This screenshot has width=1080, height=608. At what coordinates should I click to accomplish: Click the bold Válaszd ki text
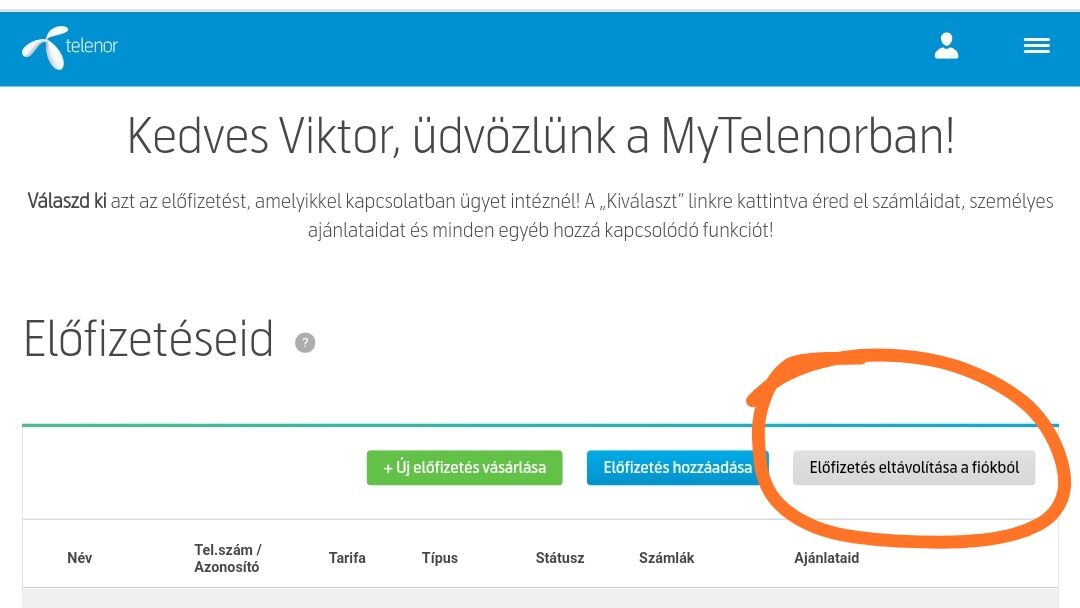coord(67,201)
